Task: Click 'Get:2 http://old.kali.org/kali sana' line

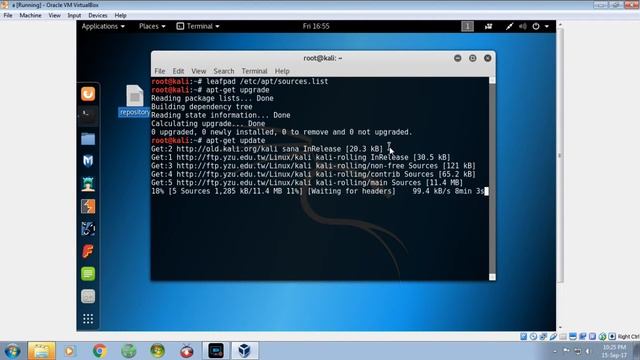Action: pos(267,149)
